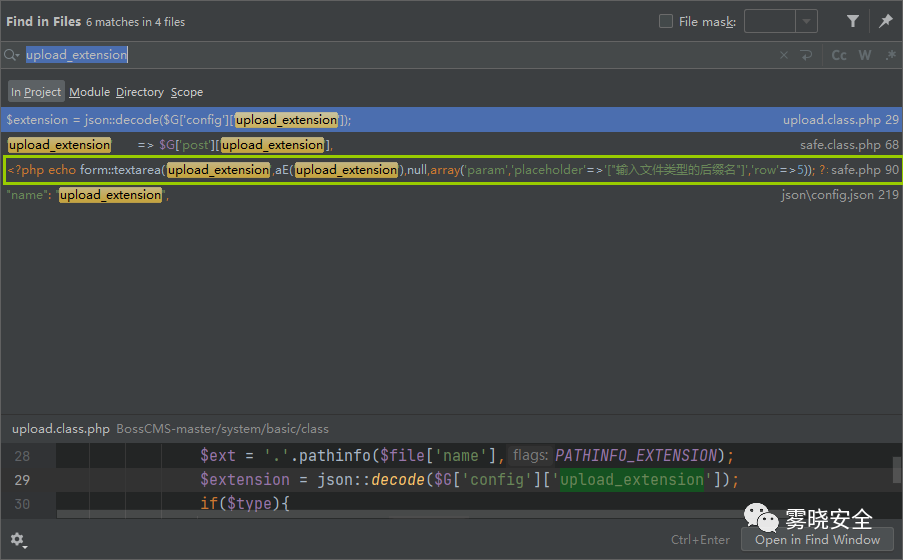Click the BossCMS-master/system/basic/class path
903x560 pixels.
pyautogui.click(x=222, y=429)
